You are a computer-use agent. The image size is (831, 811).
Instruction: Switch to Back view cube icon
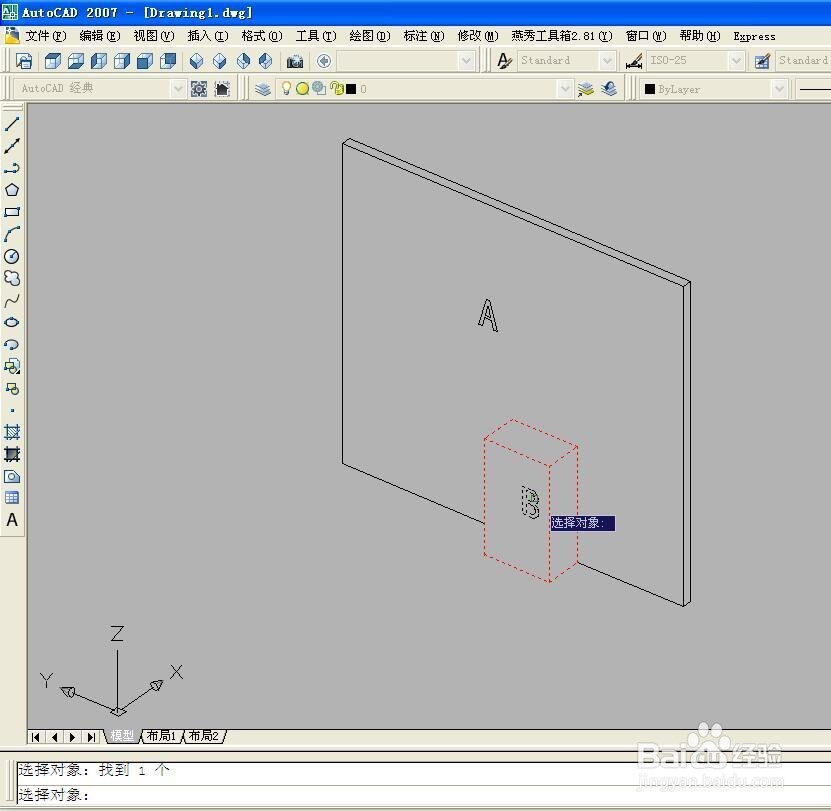pos(168,61)
